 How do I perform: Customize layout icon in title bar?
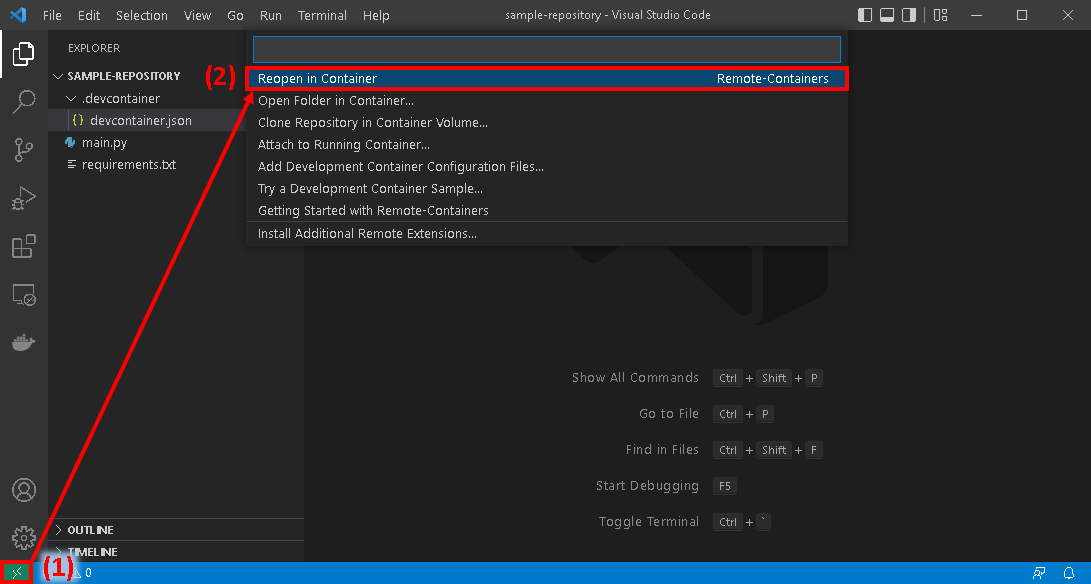[941, 15]
